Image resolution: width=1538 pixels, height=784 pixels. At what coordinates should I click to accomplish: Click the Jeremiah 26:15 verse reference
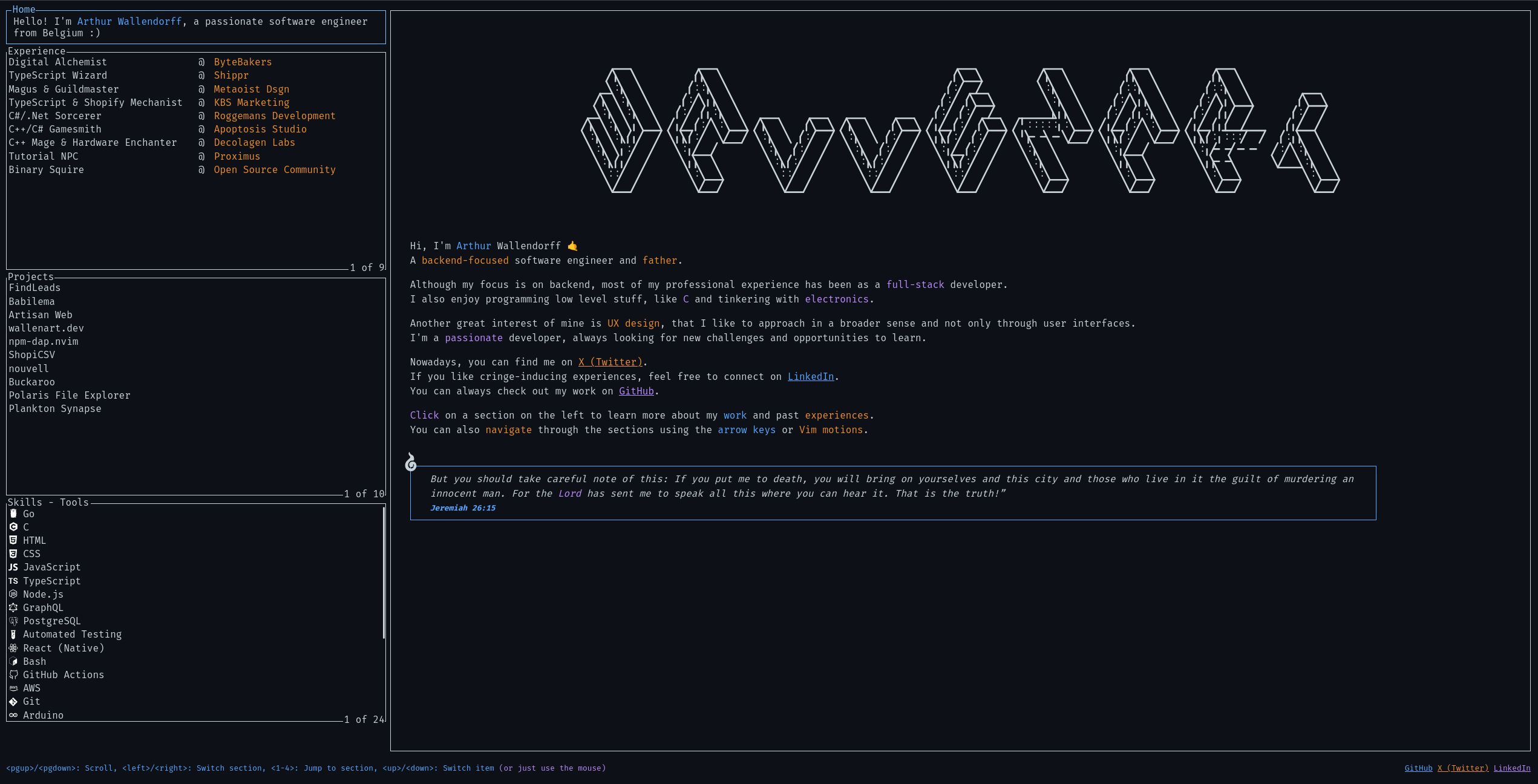pyautogui.click(x=463, y=508)
